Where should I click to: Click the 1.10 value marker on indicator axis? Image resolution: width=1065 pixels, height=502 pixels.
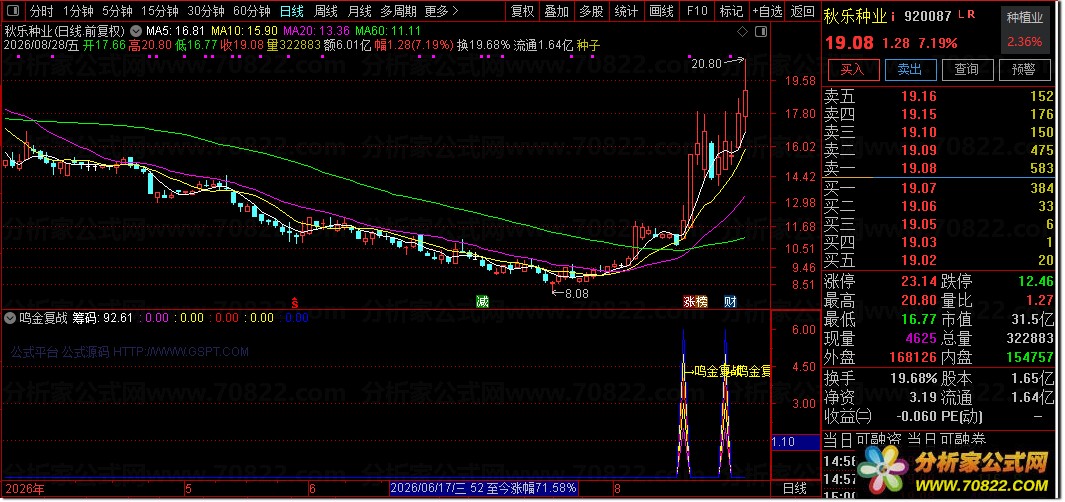pyautogui.click(x=795, y=442)
